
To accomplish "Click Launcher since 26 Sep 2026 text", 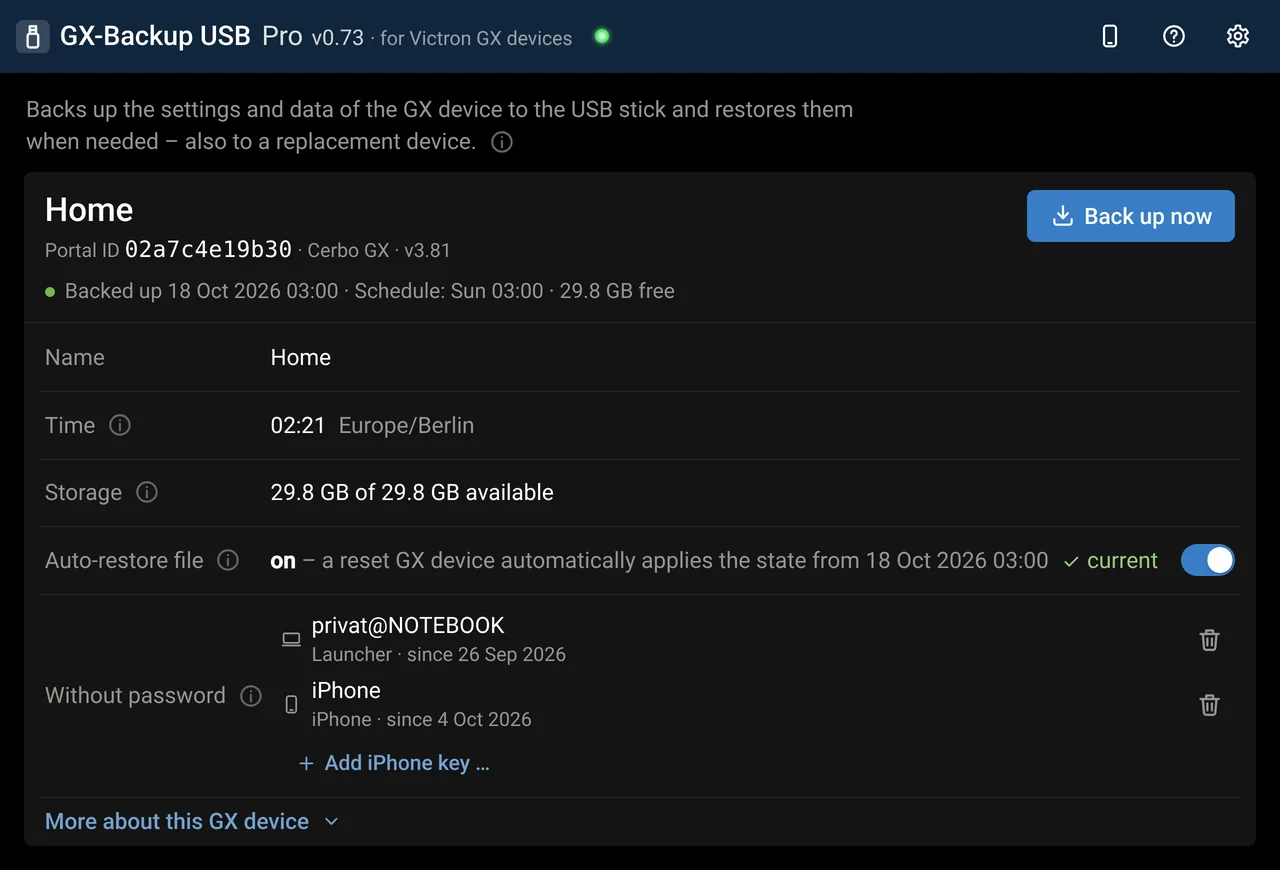I will 439,654.
